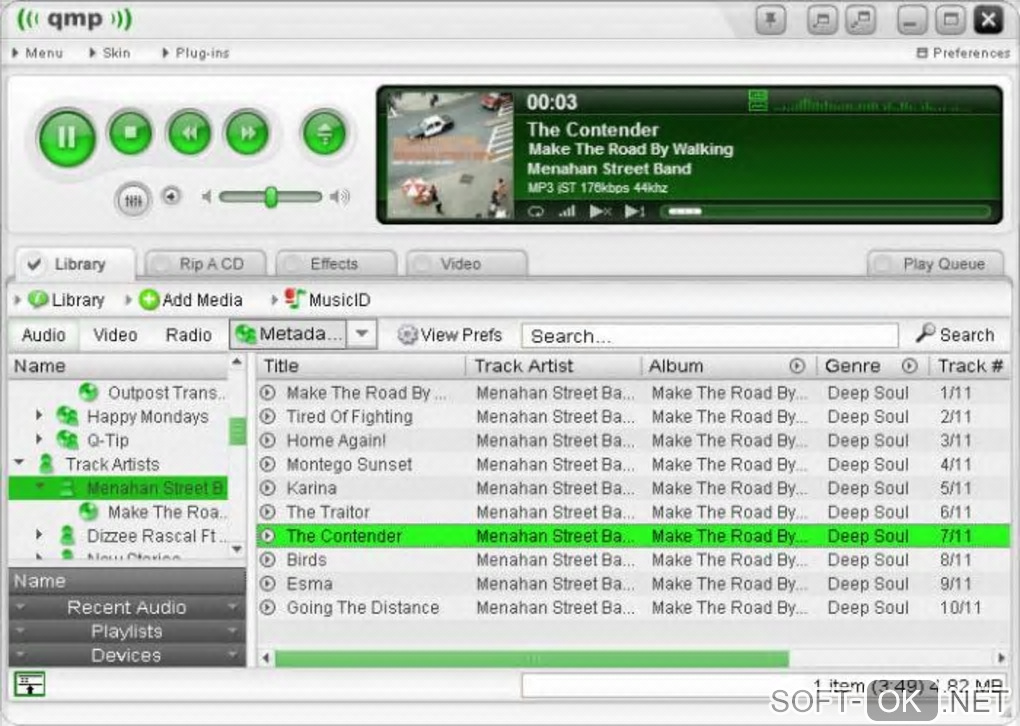1020x726 pixels.
Task: Click the loud speaker icon right of volume
Action: pyautogui.click(x=340, y=196)
